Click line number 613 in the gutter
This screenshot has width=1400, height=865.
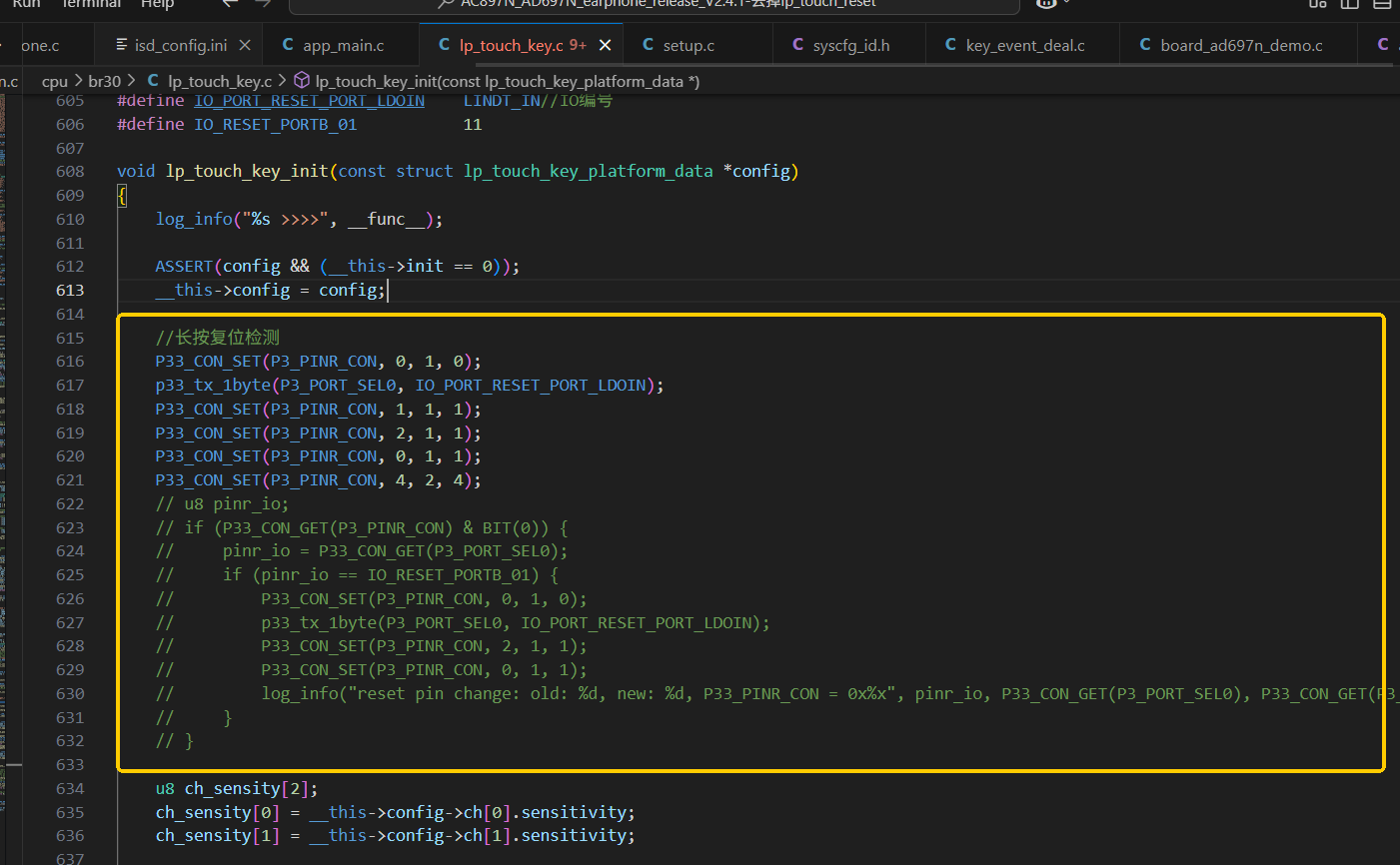click(x=70, y=290)
